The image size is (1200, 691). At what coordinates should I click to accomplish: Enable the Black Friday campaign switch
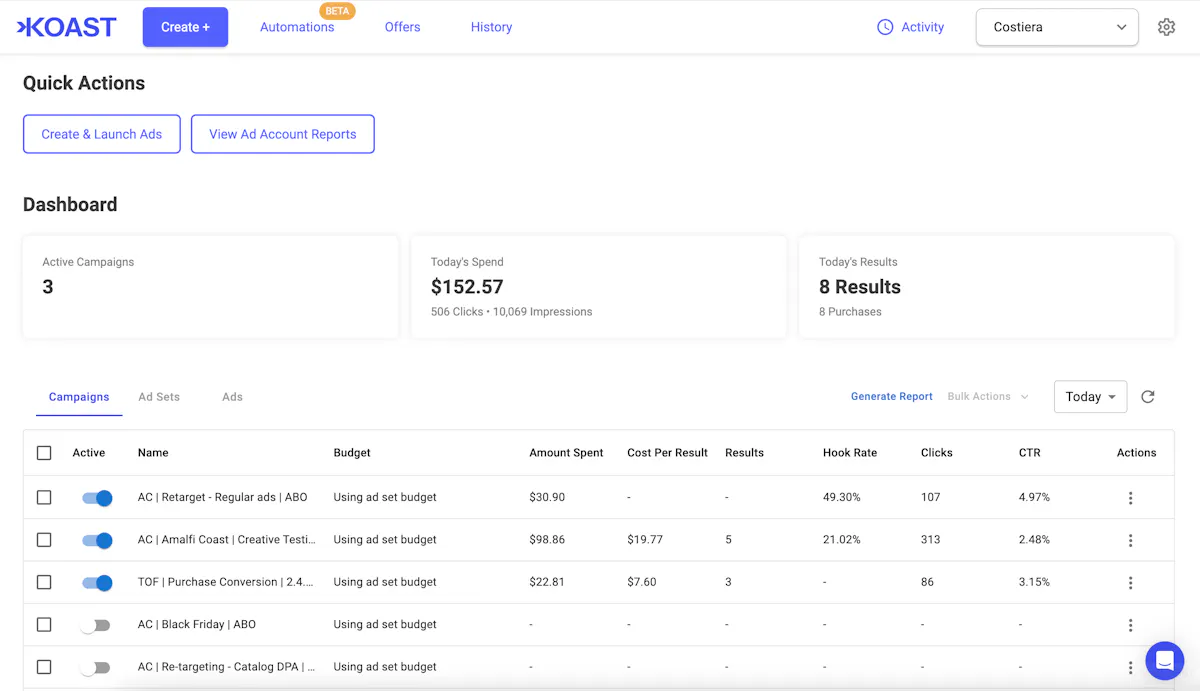point(96,625)
